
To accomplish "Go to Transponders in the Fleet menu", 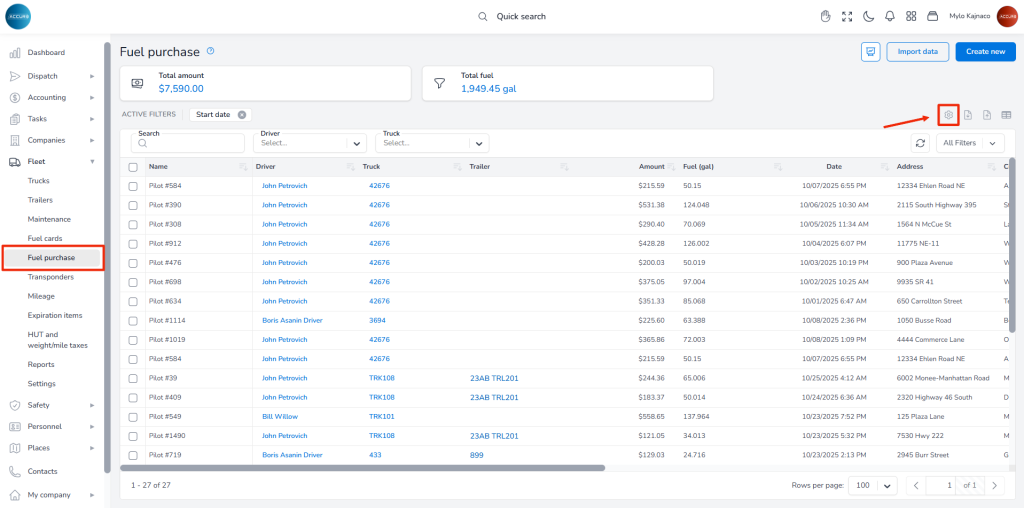I will (x=51, y=277).
